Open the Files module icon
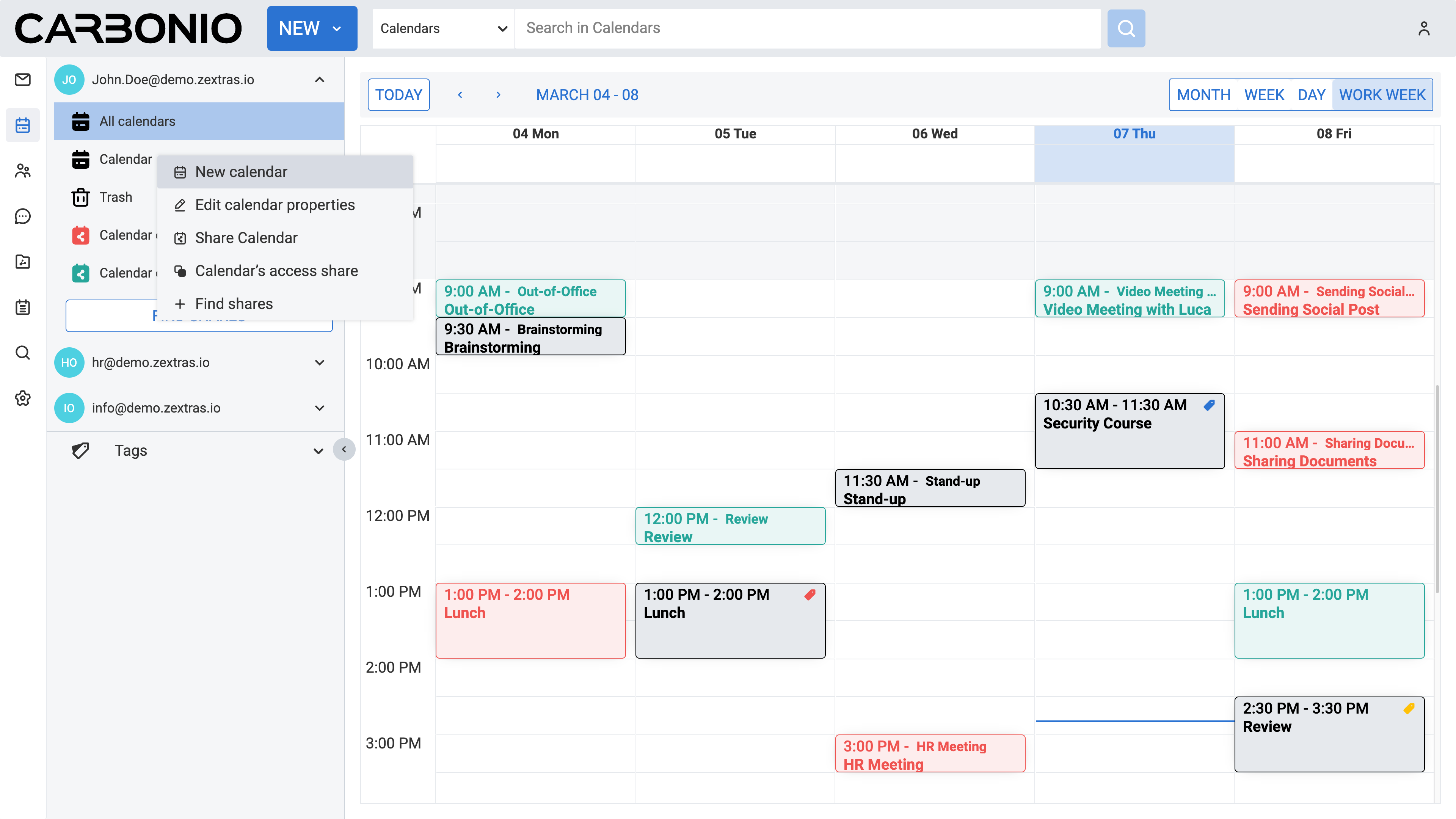The height and width of the screenshot is (819, 1456). [x=23, y=262]
